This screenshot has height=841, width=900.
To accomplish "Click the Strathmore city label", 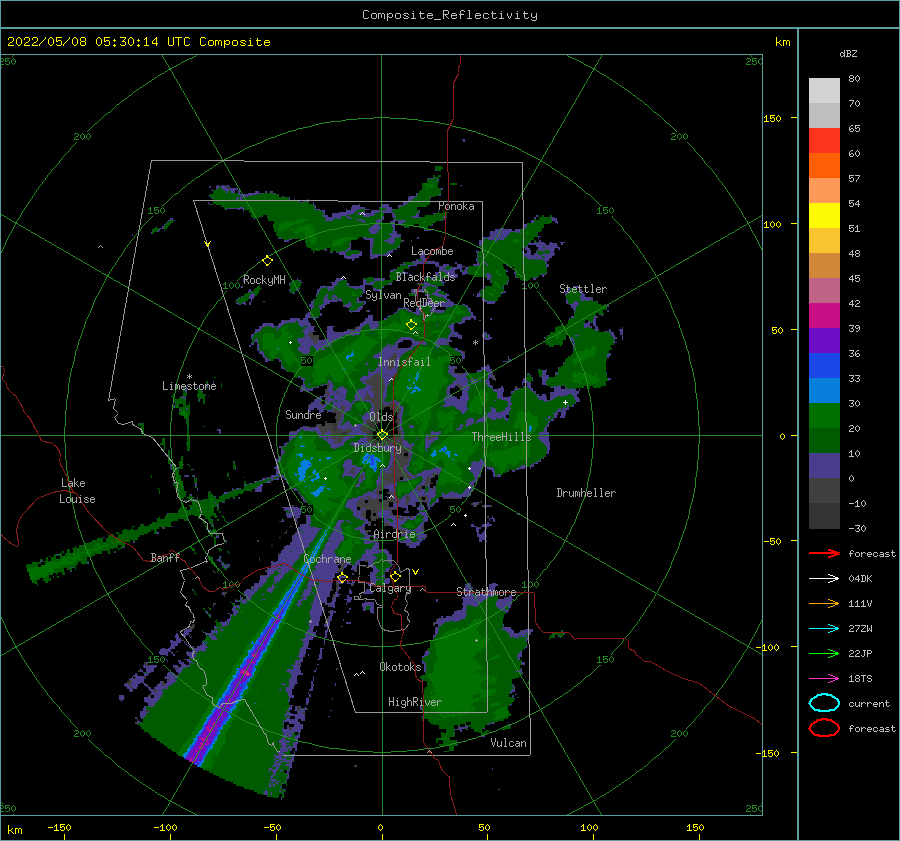I will pos(486,592).
